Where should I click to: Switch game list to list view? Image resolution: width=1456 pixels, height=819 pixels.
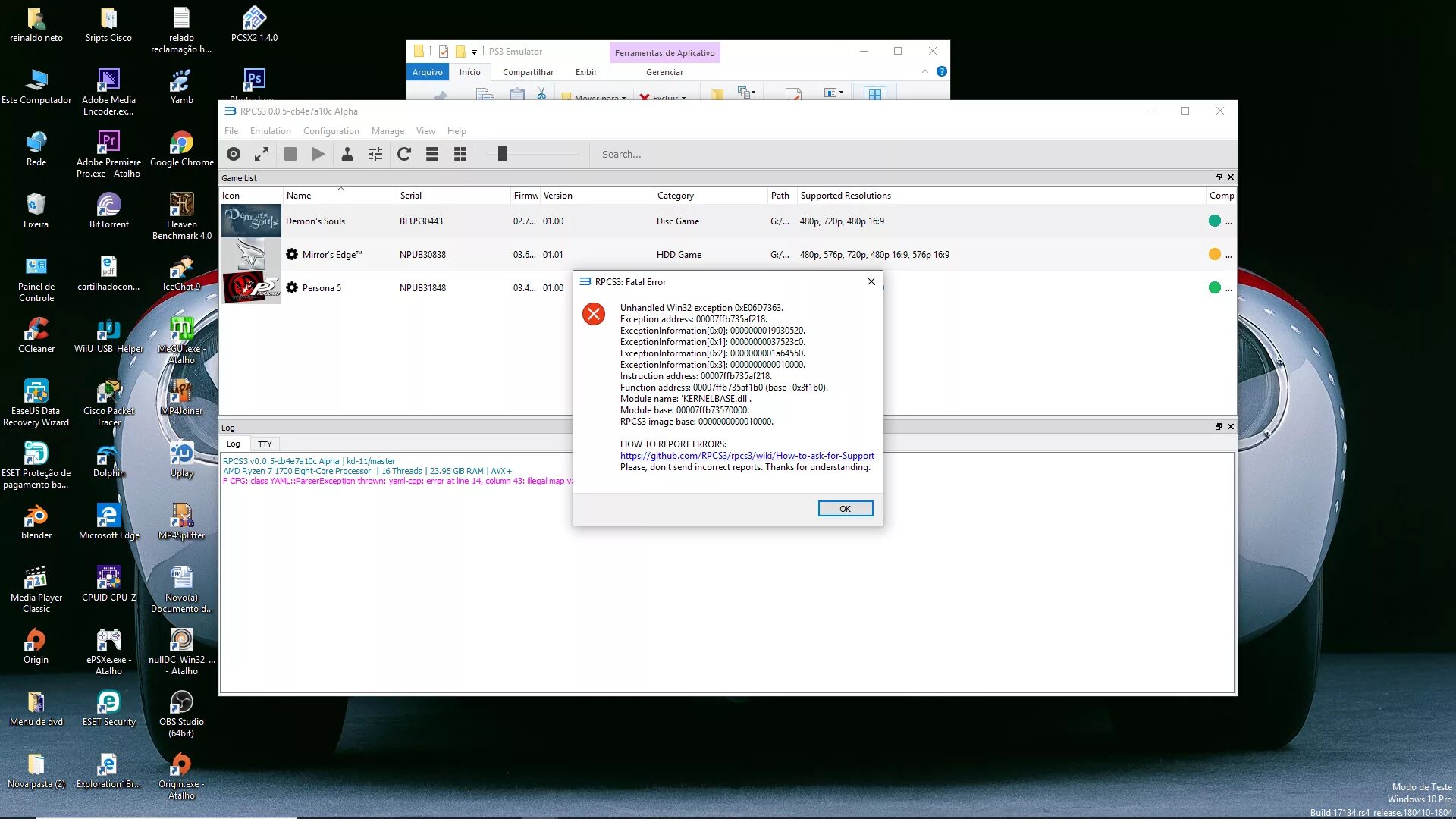click(432, 154)
